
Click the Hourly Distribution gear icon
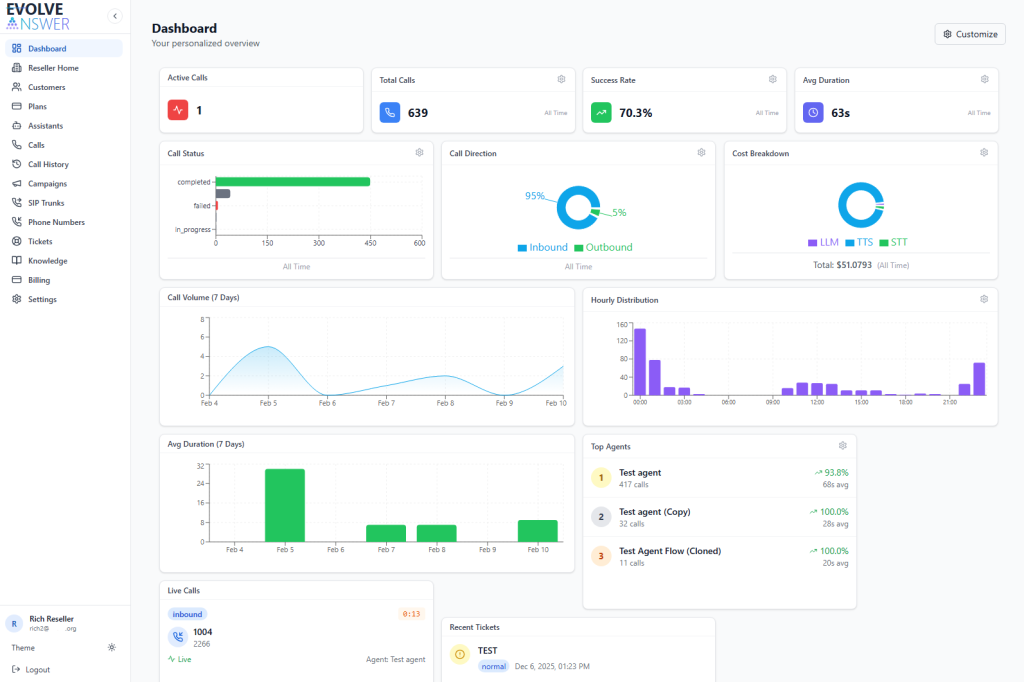[984, 299]
